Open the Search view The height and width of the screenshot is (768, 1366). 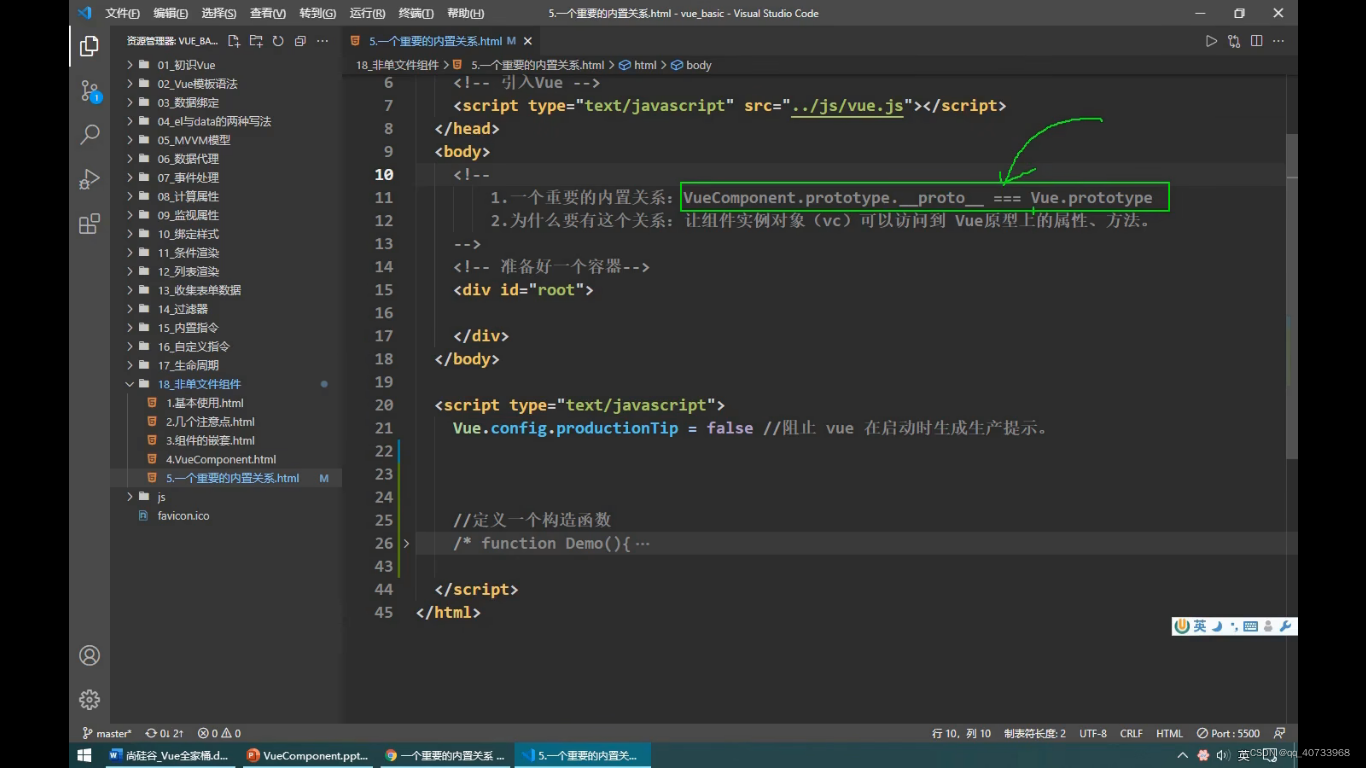point(89,134)
